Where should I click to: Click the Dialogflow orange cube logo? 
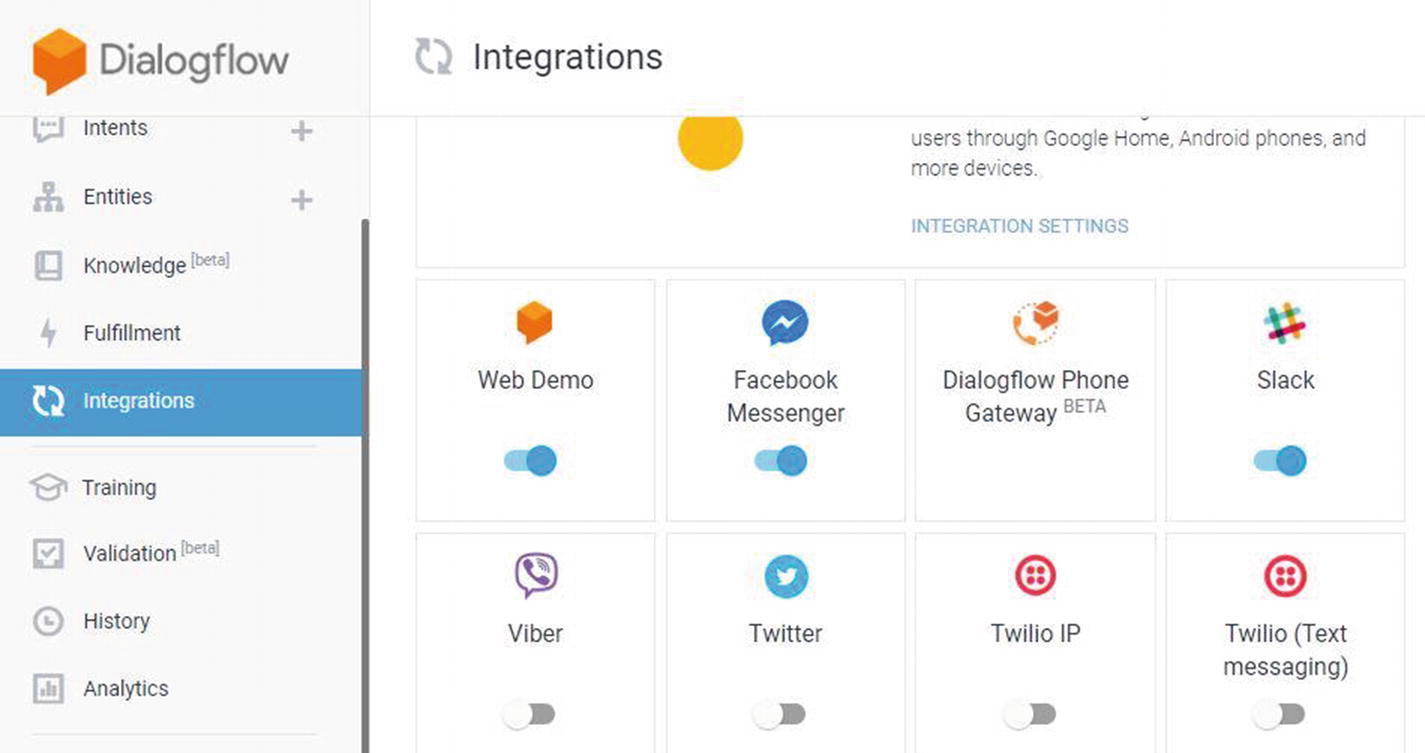59,61
